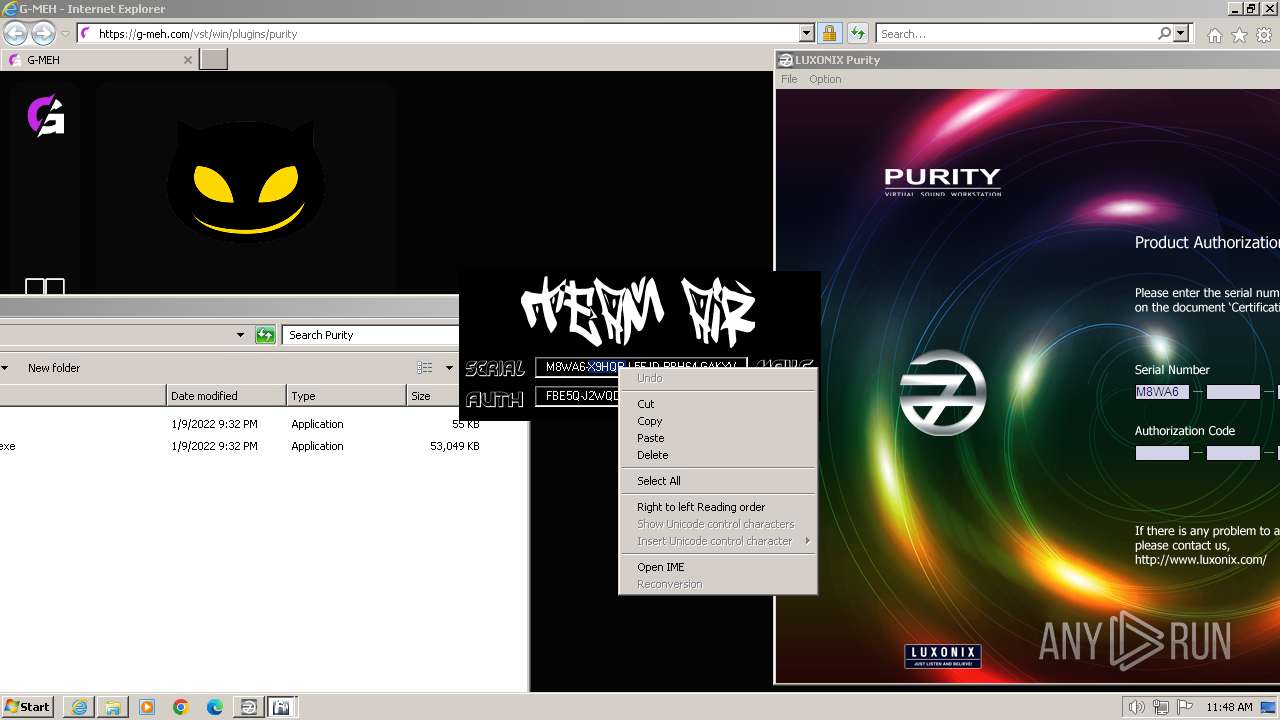
Task: Launch Microsoft Edge from taskbar
Action: (215, 707)
